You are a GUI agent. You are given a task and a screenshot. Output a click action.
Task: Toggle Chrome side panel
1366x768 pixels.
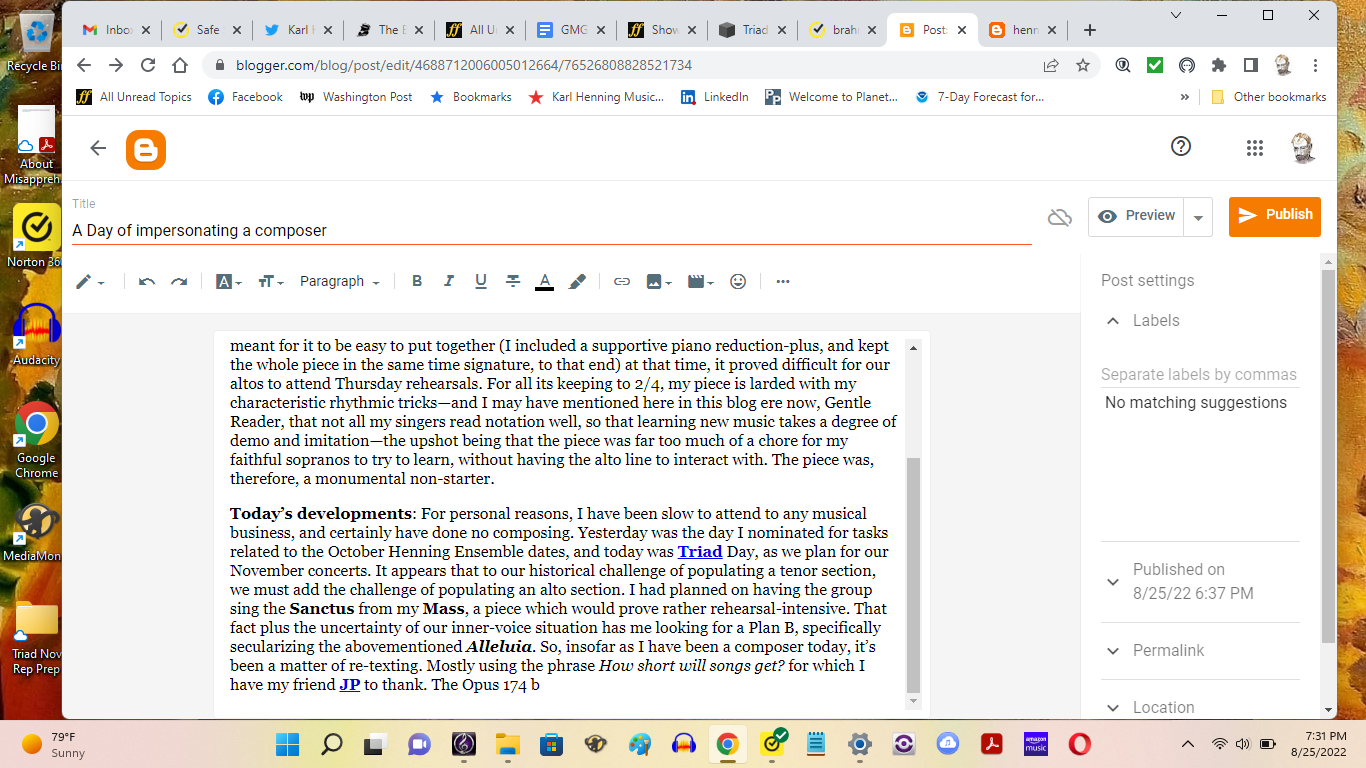[x=1250, y=65]
